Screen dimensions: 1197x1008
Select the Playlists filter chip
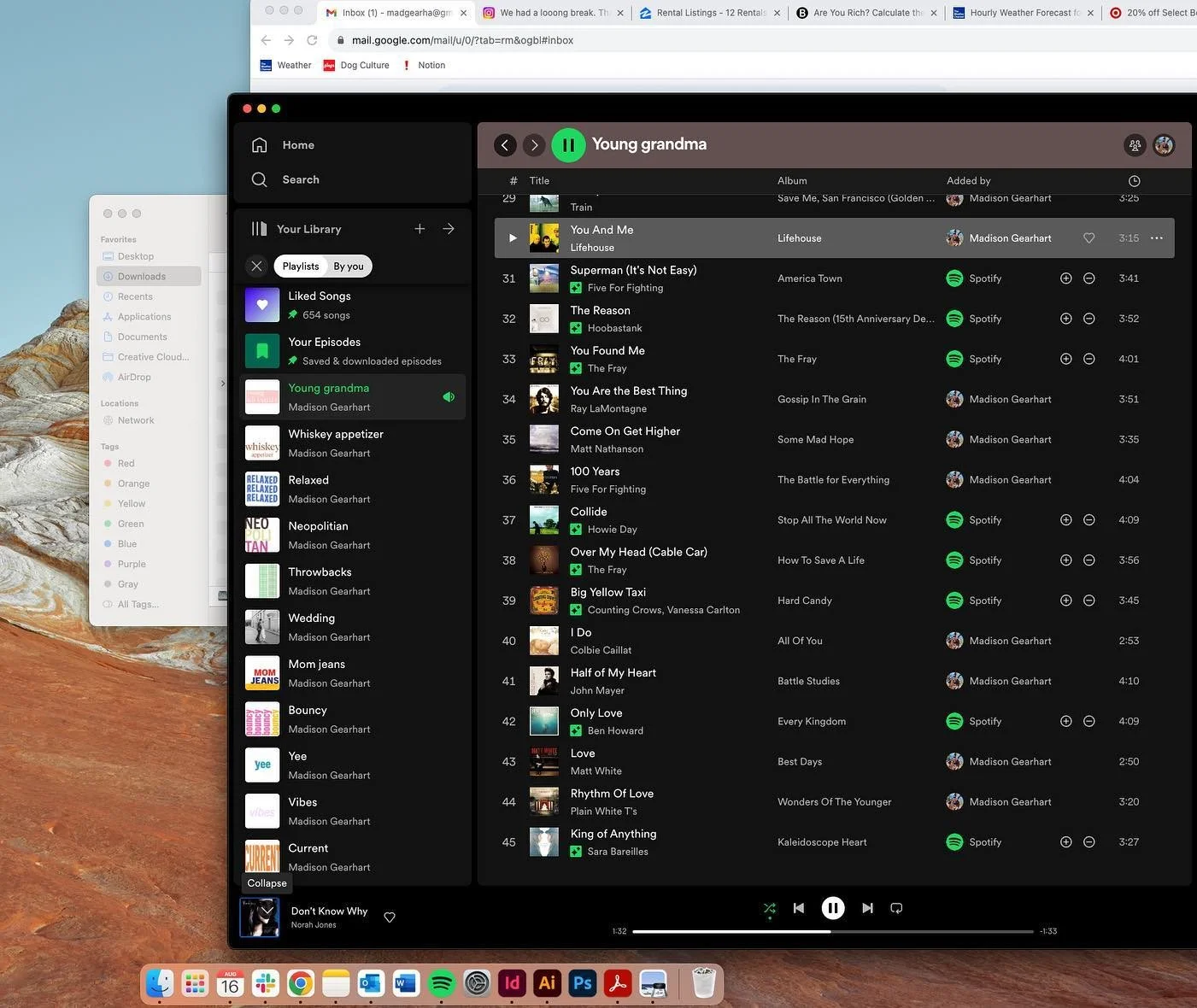(x=301, y=267)
